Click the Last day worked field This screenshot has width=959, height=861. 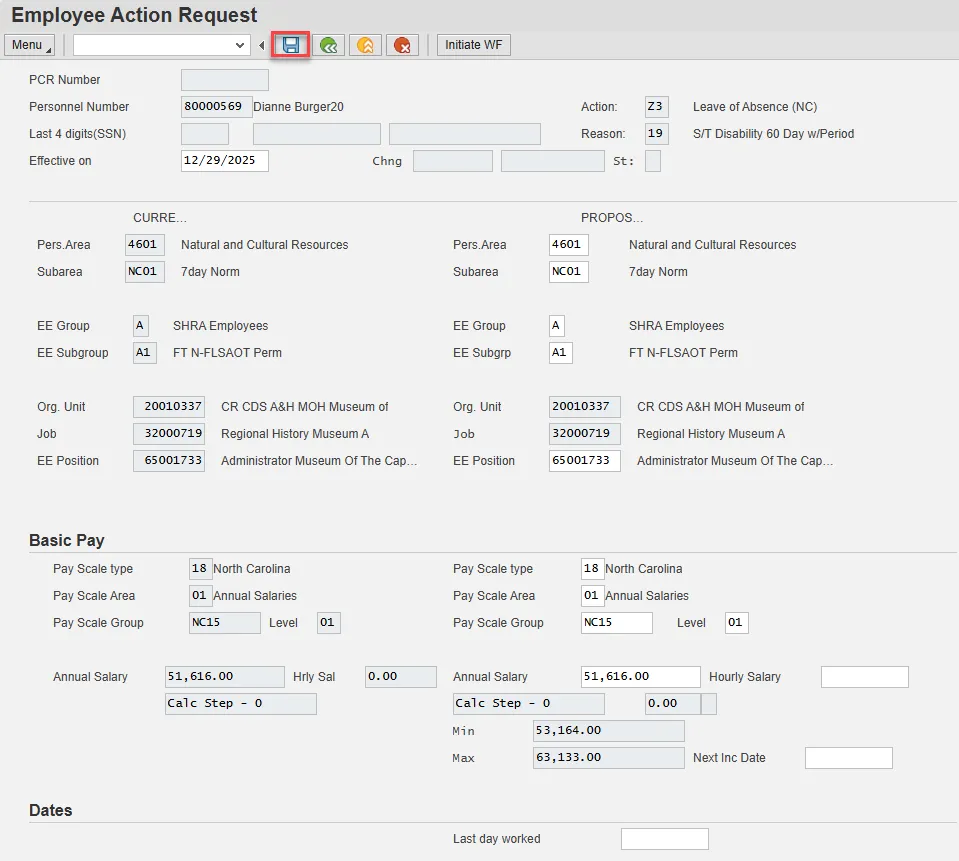[x=664, y=839]
